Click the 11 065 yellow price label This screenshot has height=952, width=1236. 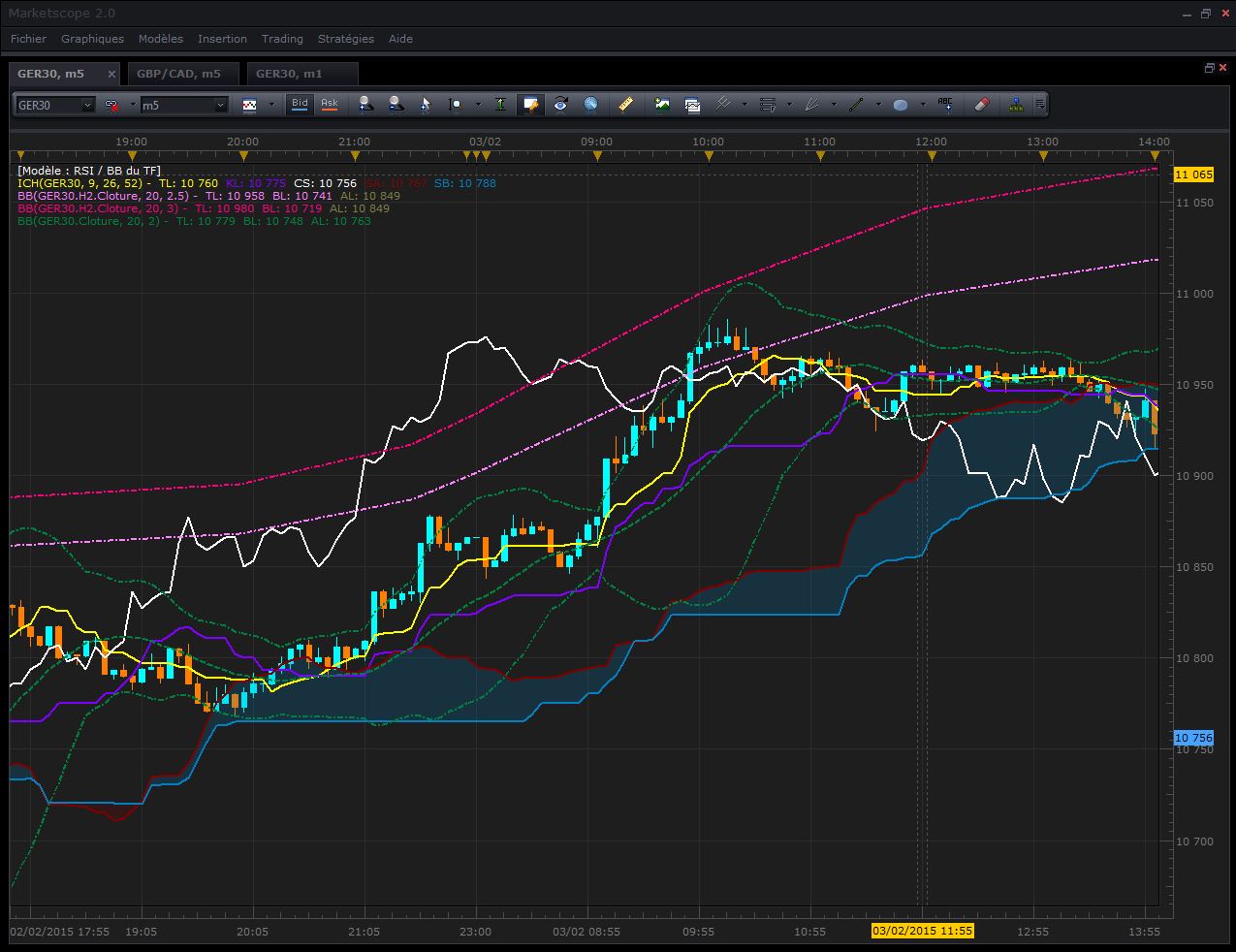coord(1193,175)
